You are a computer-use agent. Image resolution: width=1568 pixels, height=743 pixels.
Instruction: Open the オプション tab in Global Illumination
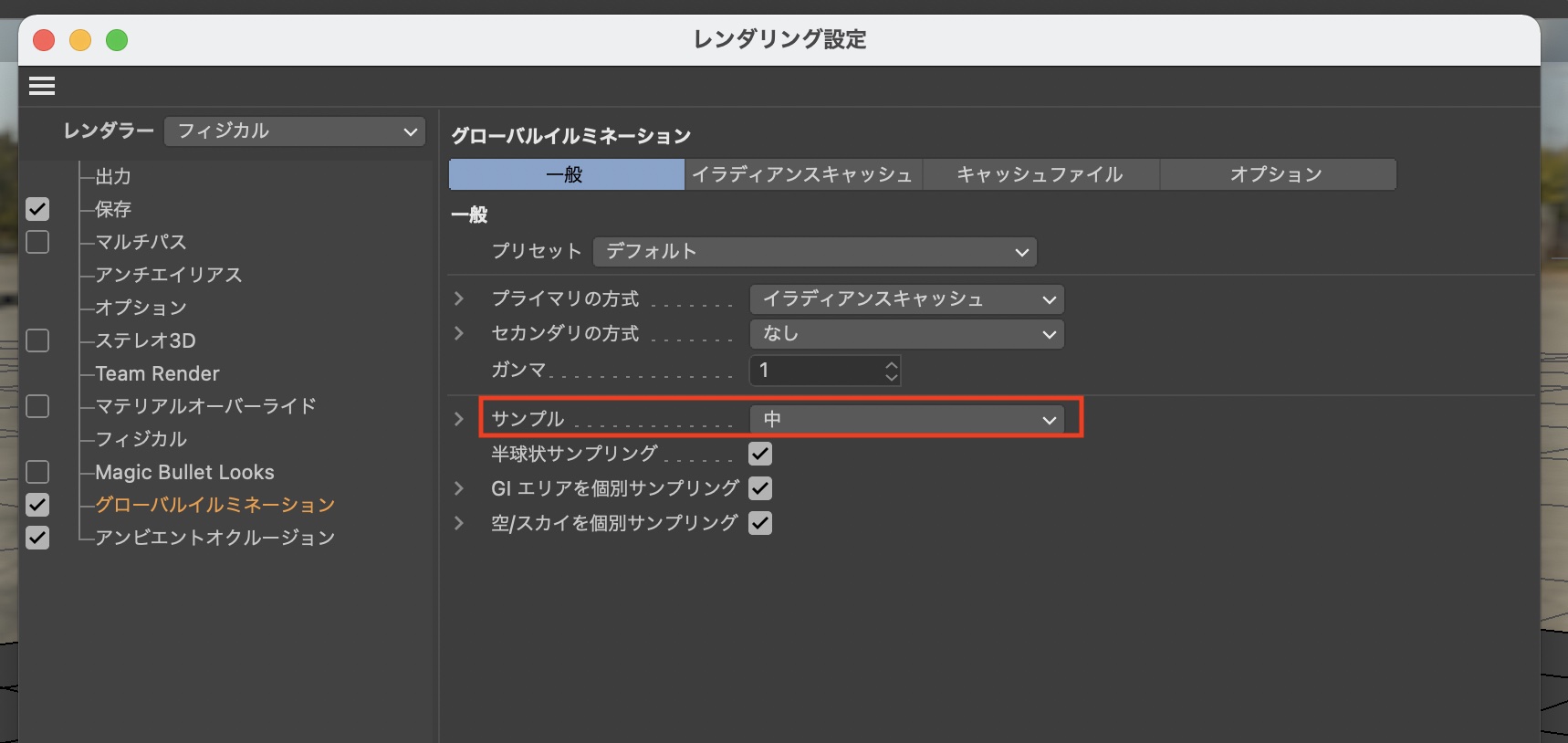pyautogui.click(x=1276, y=174)
